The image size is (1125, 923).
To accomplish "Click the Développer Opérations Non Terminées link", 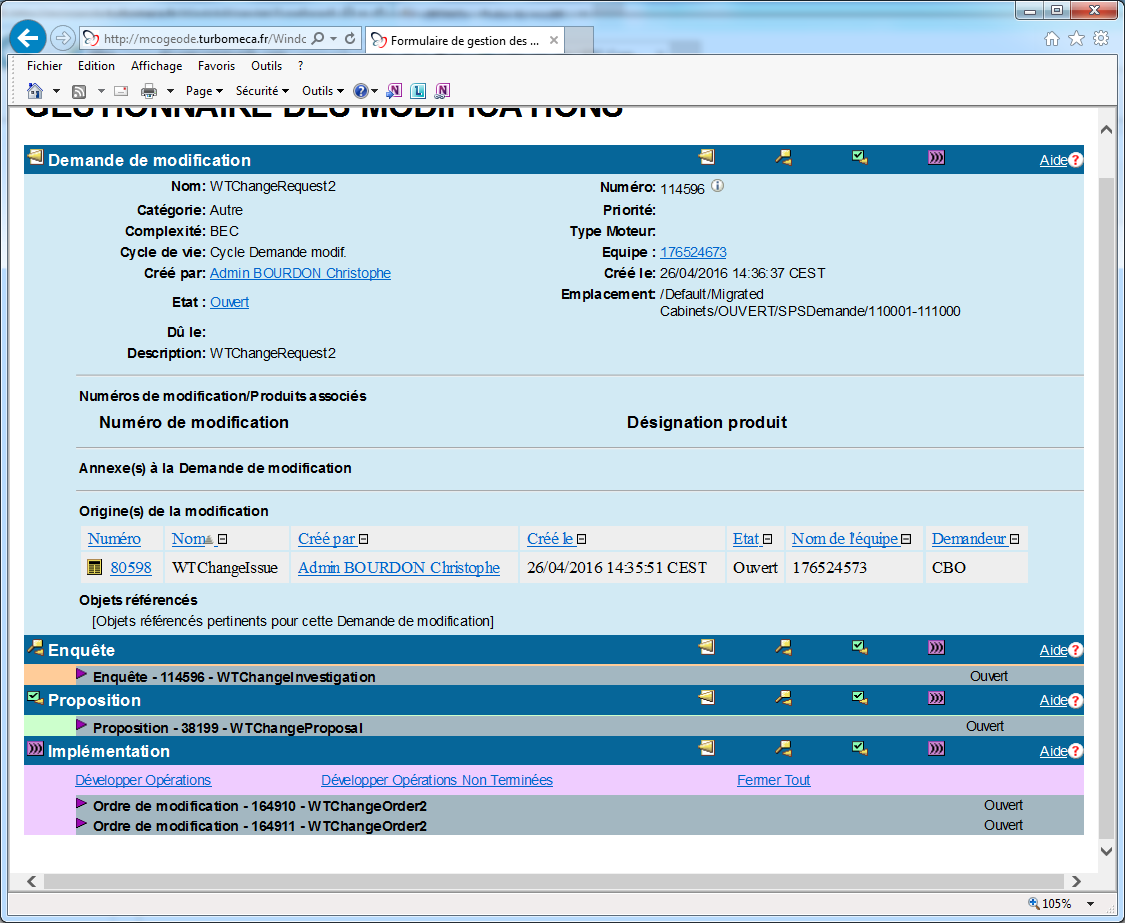I will pyautogui.click(x=436, y=780).
